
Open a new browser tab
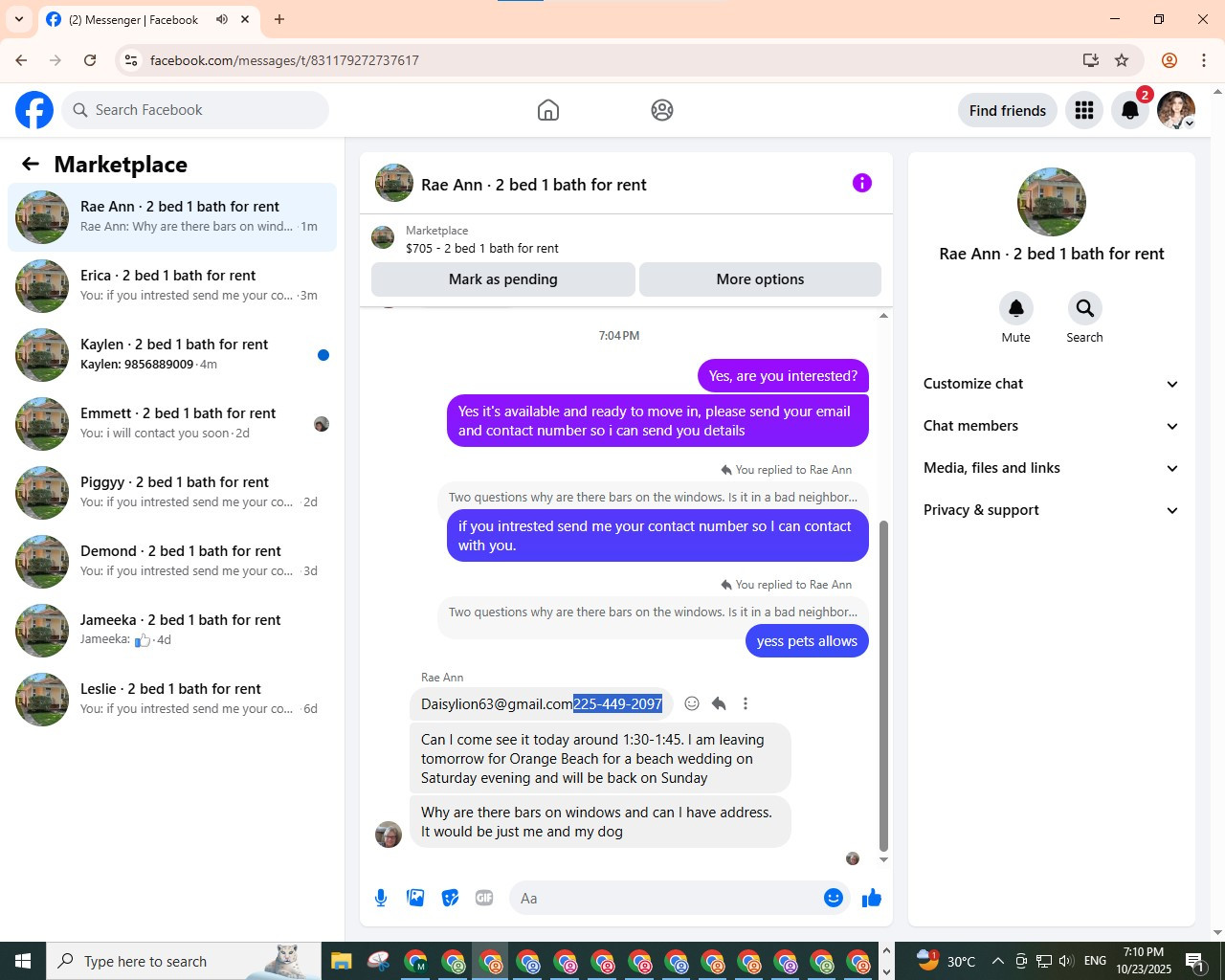tap(279, 19)
